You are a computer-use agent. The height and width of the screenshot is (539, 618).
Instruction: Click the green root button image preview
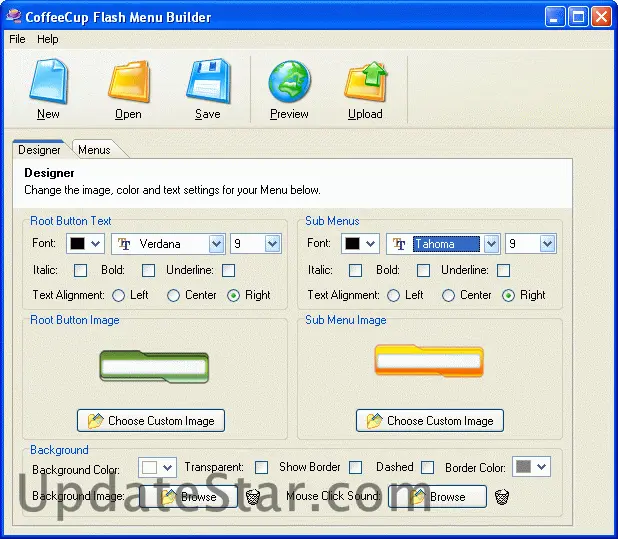click(x=154, y=366)
